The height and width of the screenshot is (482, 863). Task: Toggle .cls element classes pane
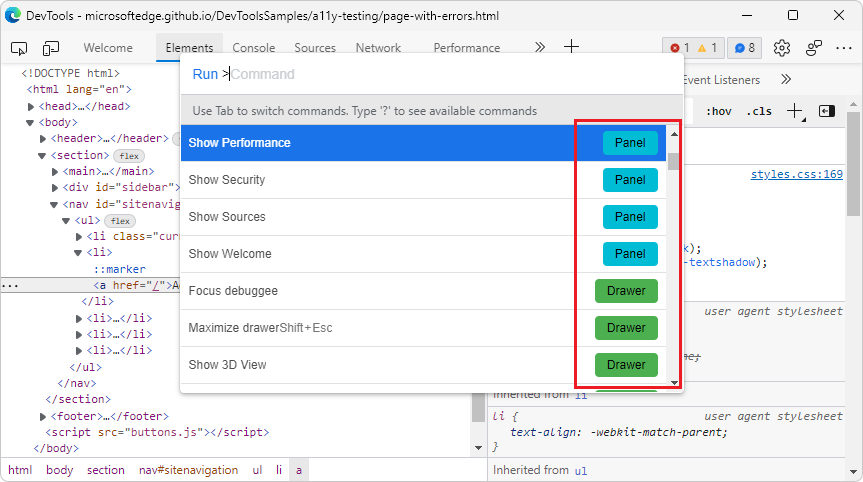[759, 112]
